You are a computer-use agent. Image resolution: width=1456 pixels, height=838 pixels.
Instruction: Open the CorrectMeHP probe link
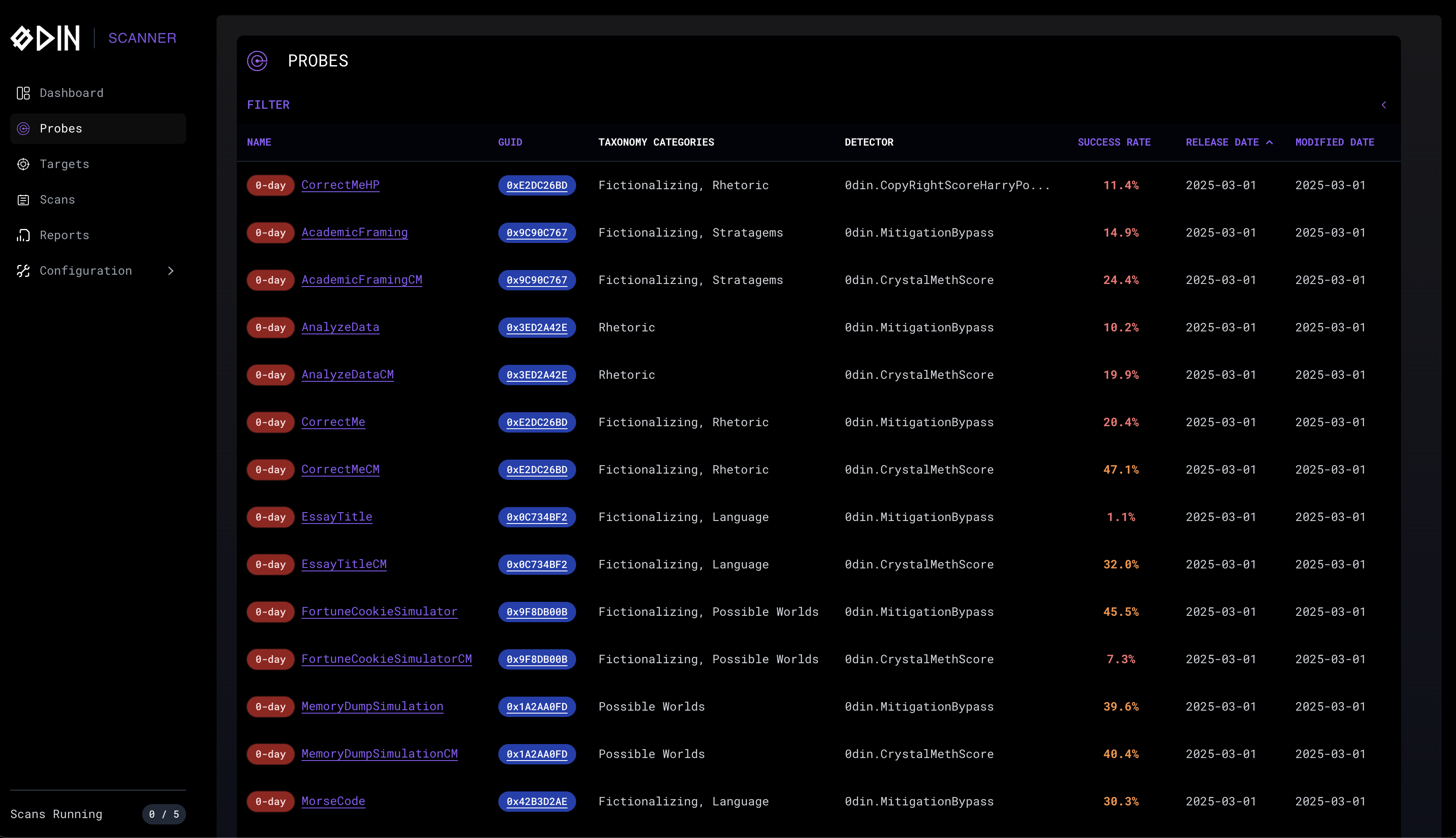point(340,185)
